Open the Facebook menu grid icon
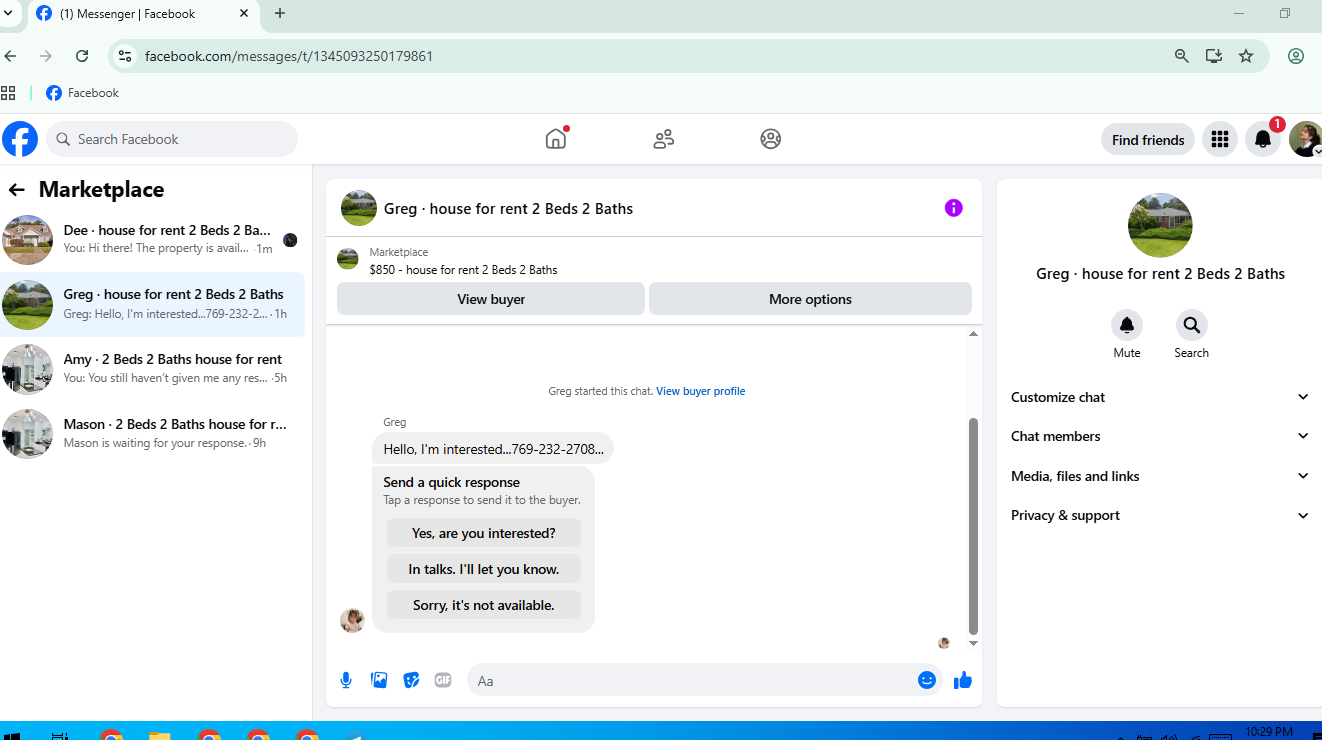The image size is (1322, 740). [1219, 139]
